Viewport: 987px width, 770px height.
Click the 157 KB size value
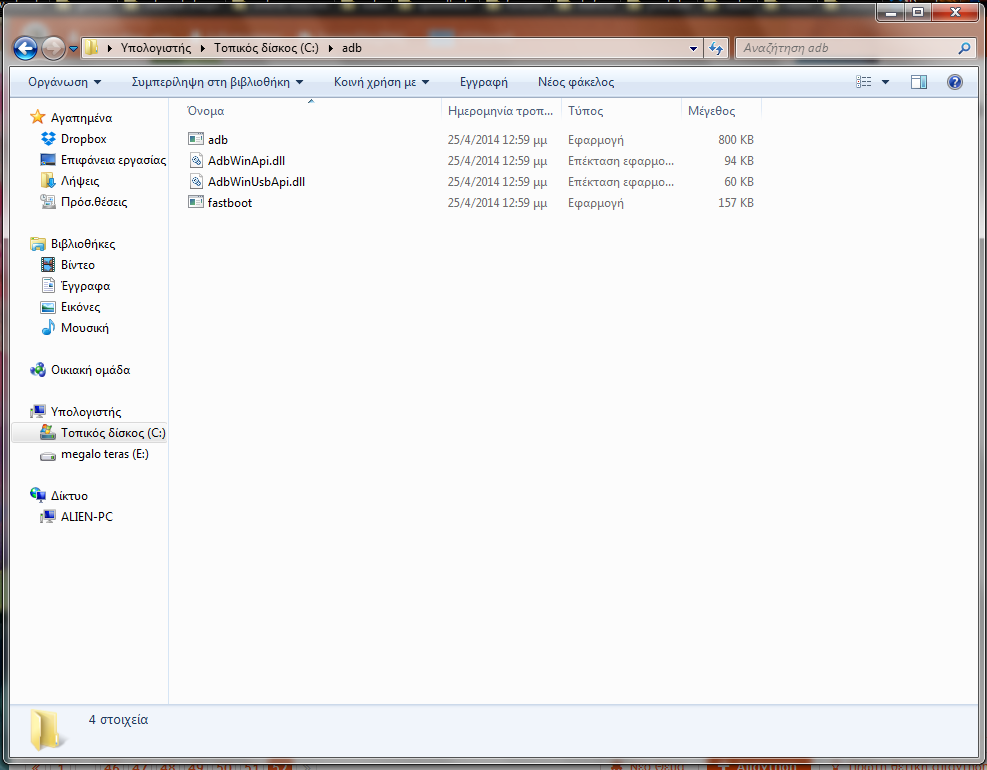pyautogui.click(x=736, y=203)
